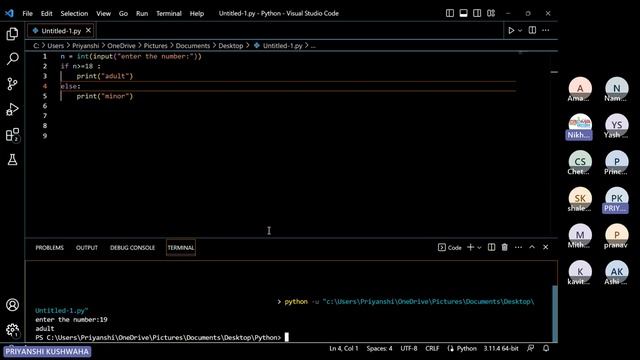Open the Edit menu

(47, 13)
